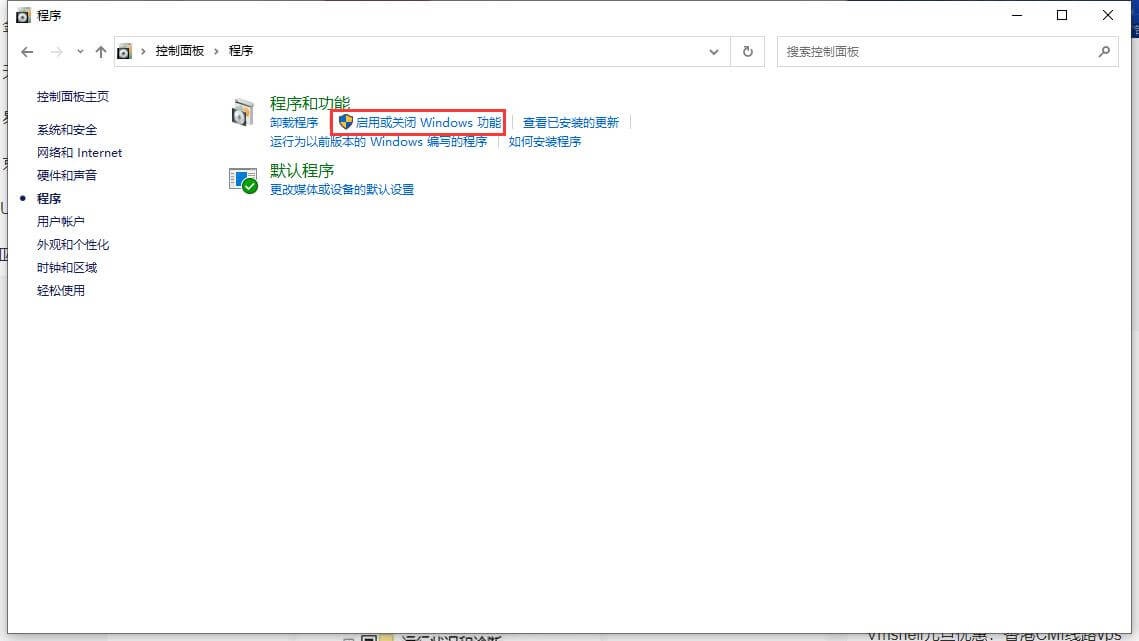This screenshot has width=1139, height=641.
Task: Select 程序 breadcrumb in address bar
Action: click(241, 51)
